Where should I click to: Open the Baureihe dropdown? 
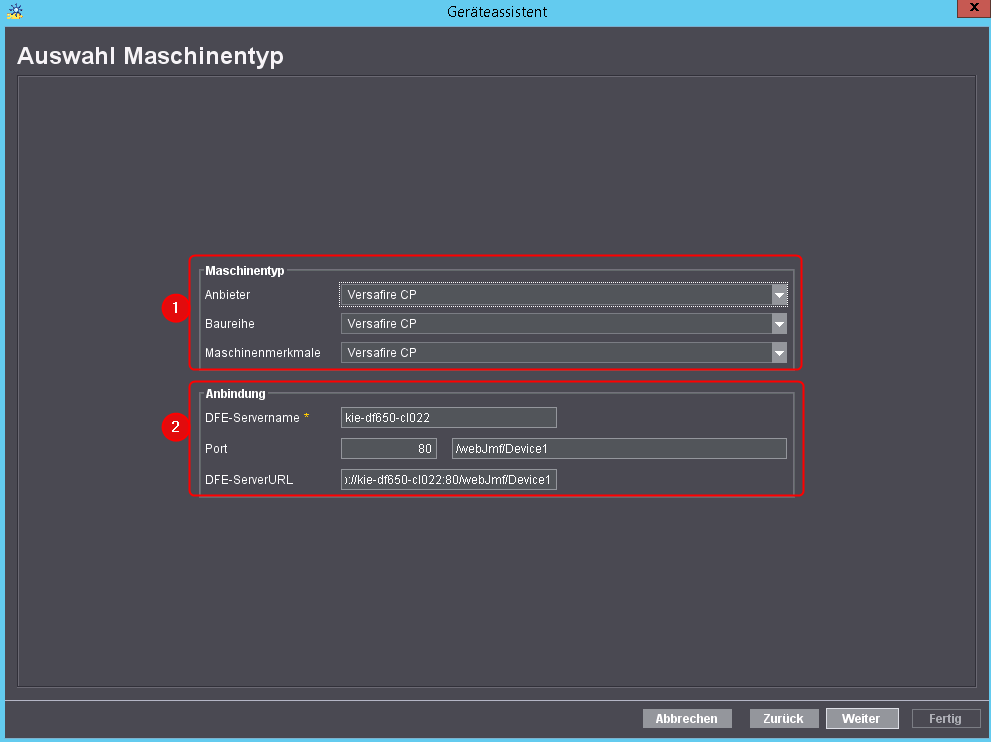tap(563, 324)
